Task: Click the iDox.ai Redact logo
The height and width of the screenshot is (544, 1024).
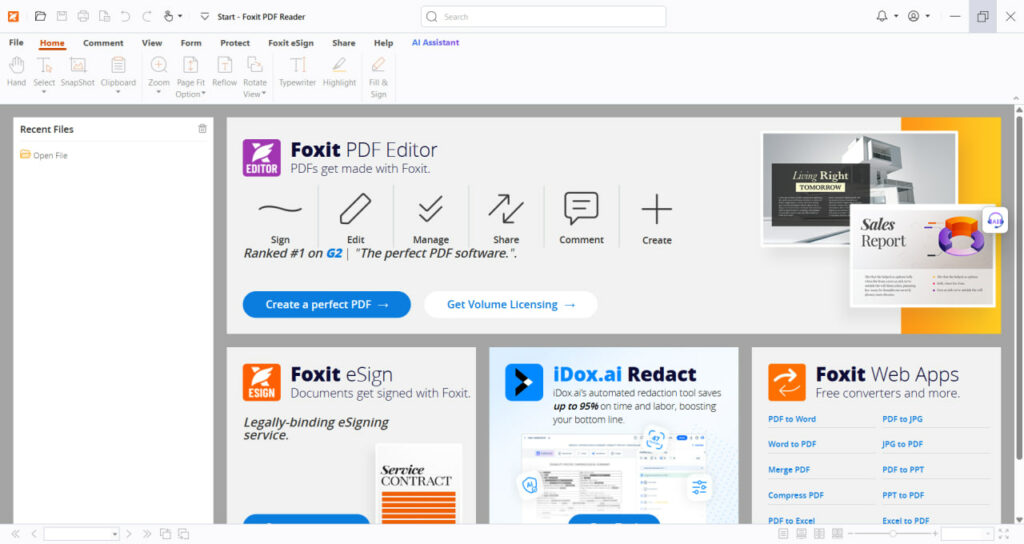Action: (524, 382)
